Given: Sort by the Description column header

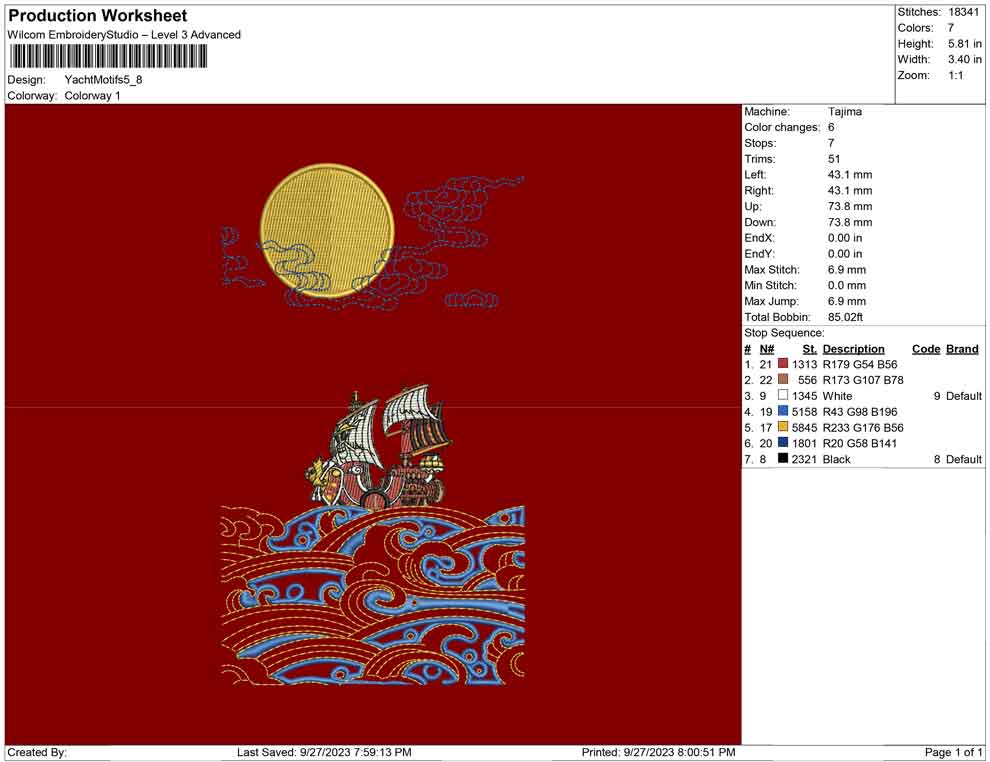Looking at the screenshot, I should tap(854, 348).
